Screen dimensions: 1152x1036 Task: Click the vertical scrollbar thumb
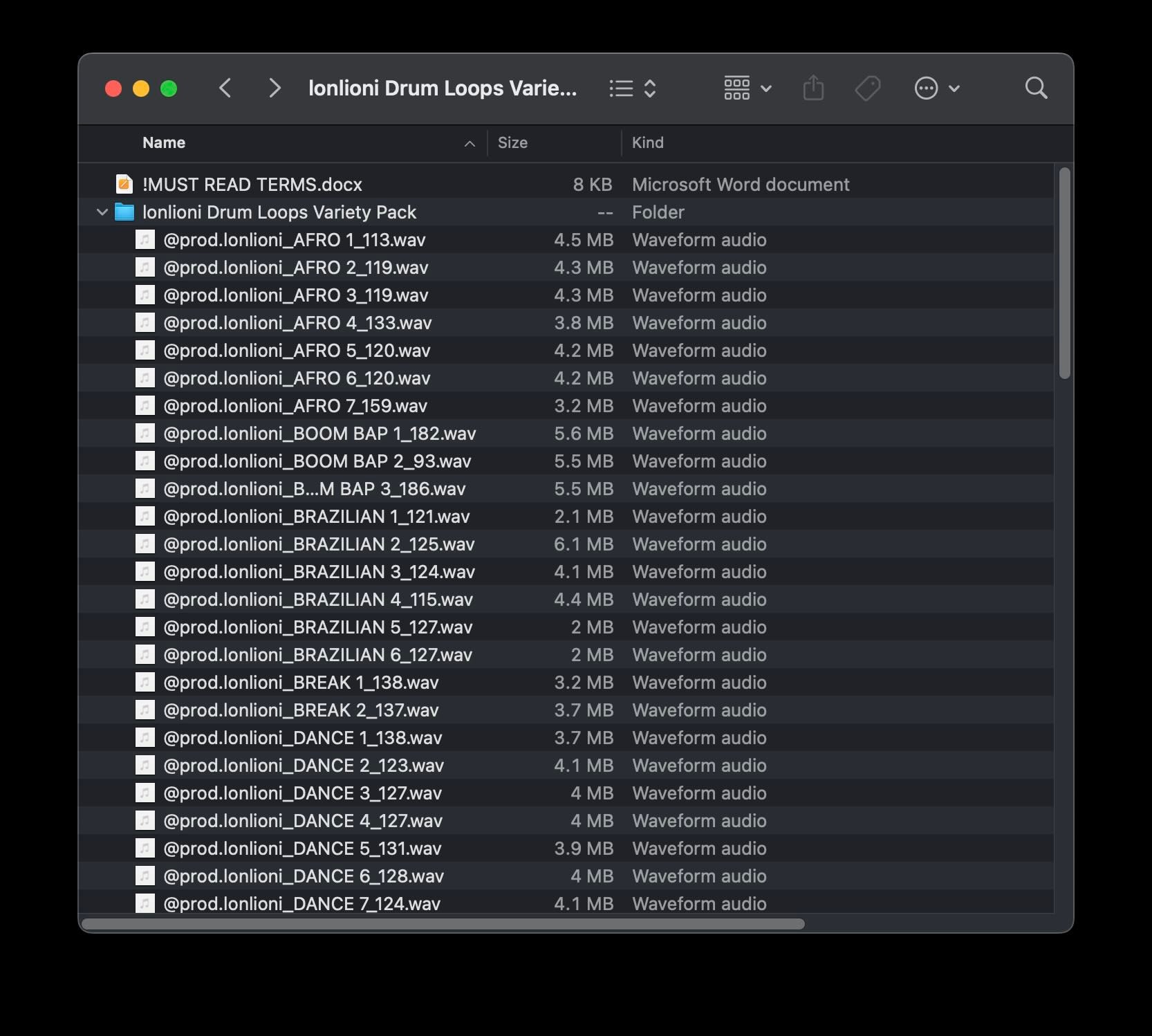(1064, 273)
